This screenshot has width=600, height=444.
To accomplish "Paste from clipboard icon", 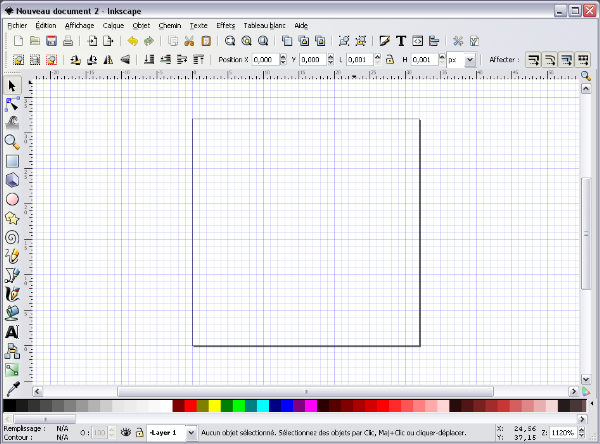I will (x=206, y=41).
